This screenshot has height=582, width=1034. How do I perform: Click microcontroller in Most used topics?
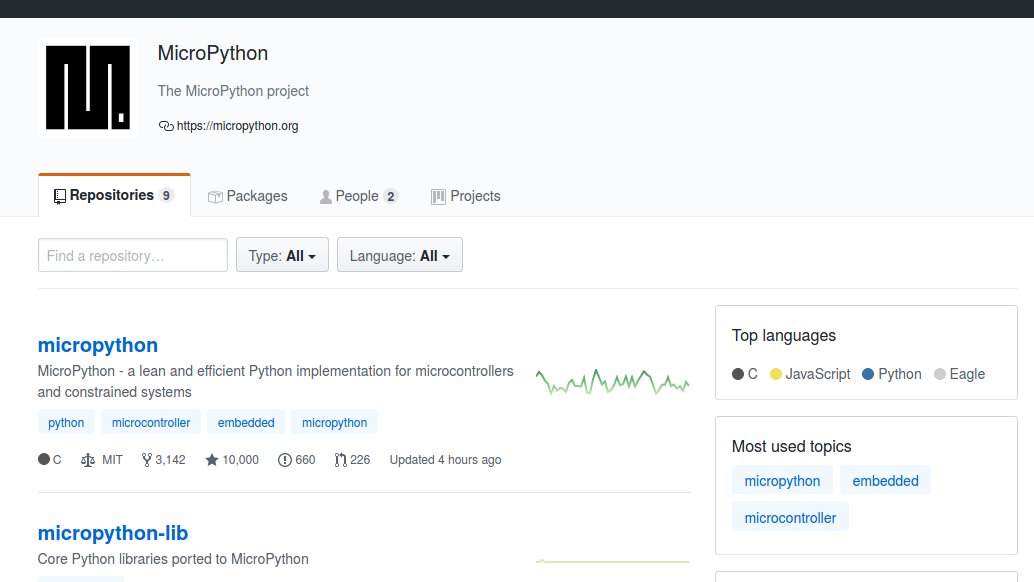tap(790, 517)
